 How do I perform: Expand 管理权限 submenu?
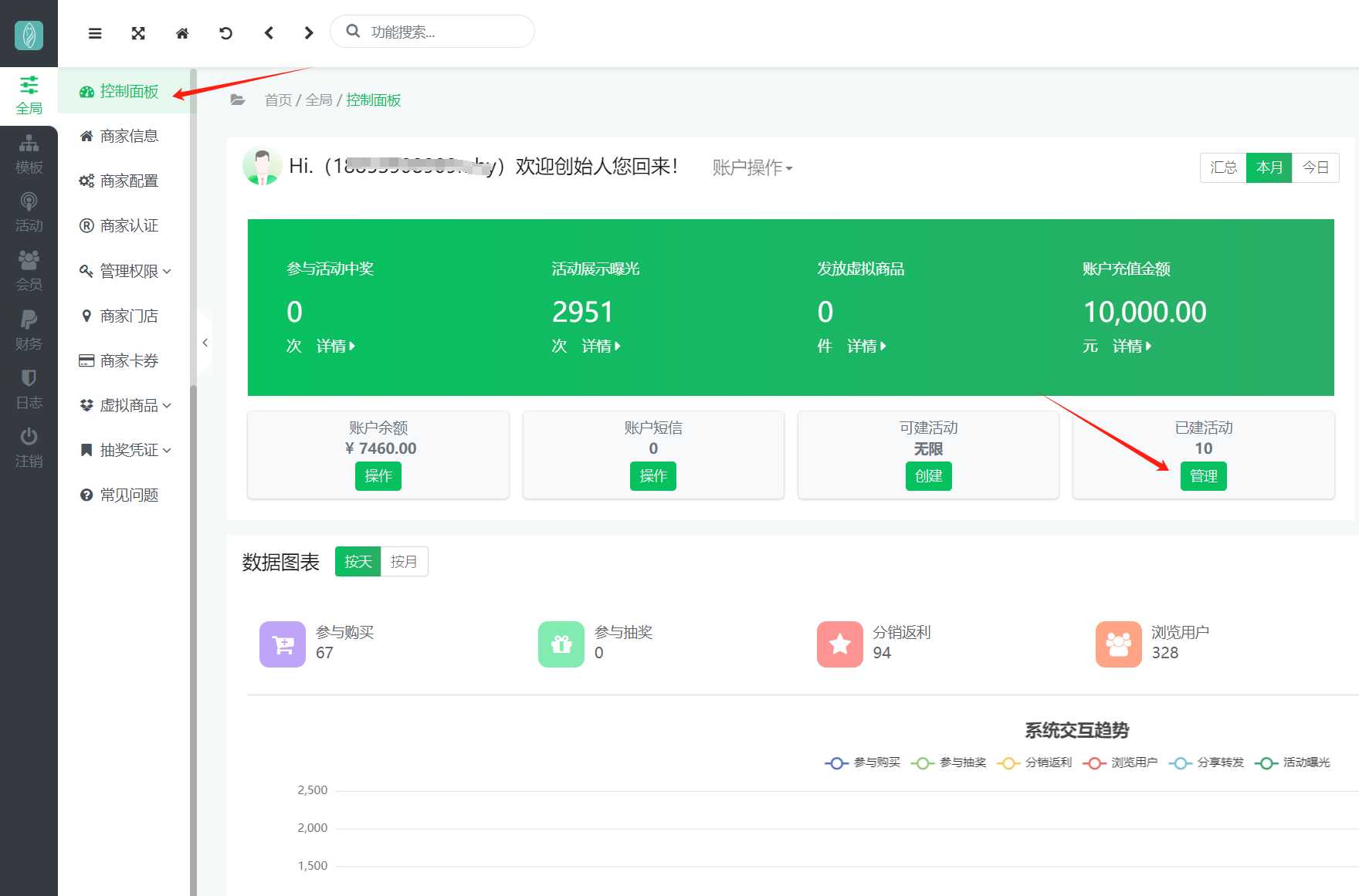click(x=124, y=271)
